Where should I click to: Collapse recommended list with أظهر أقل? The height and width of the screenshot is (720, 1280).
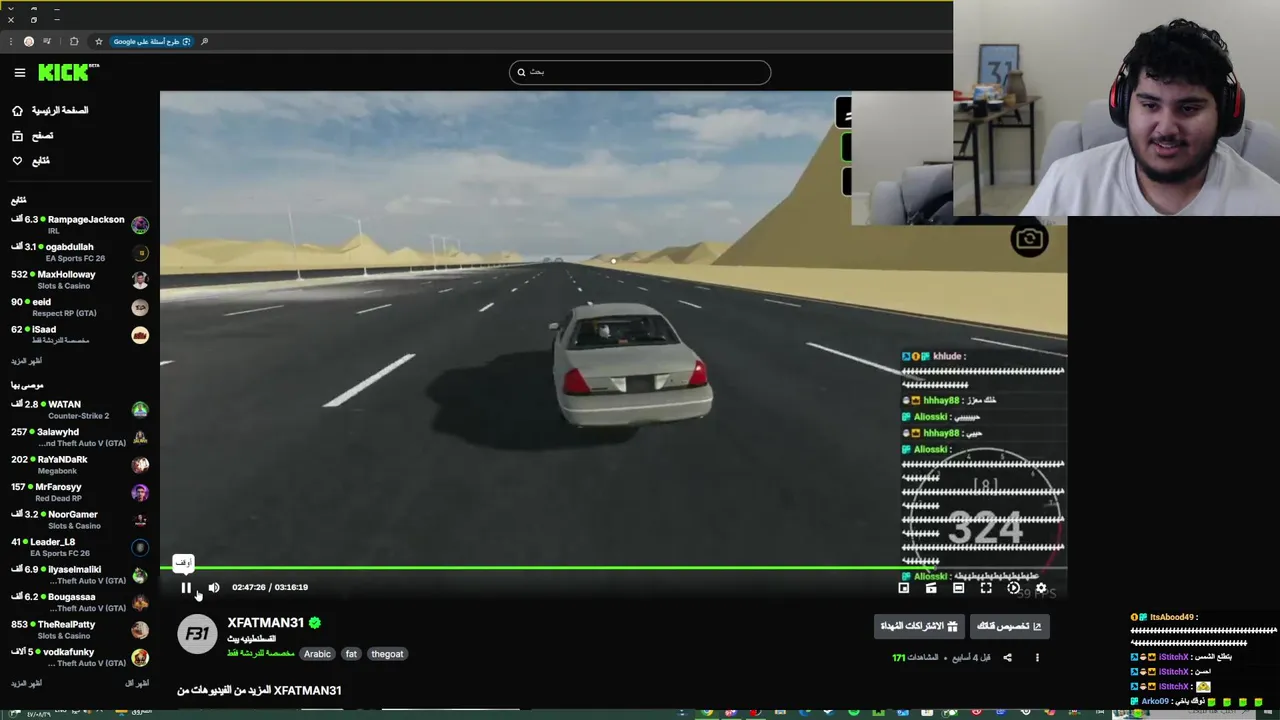(x=136, y=683)
